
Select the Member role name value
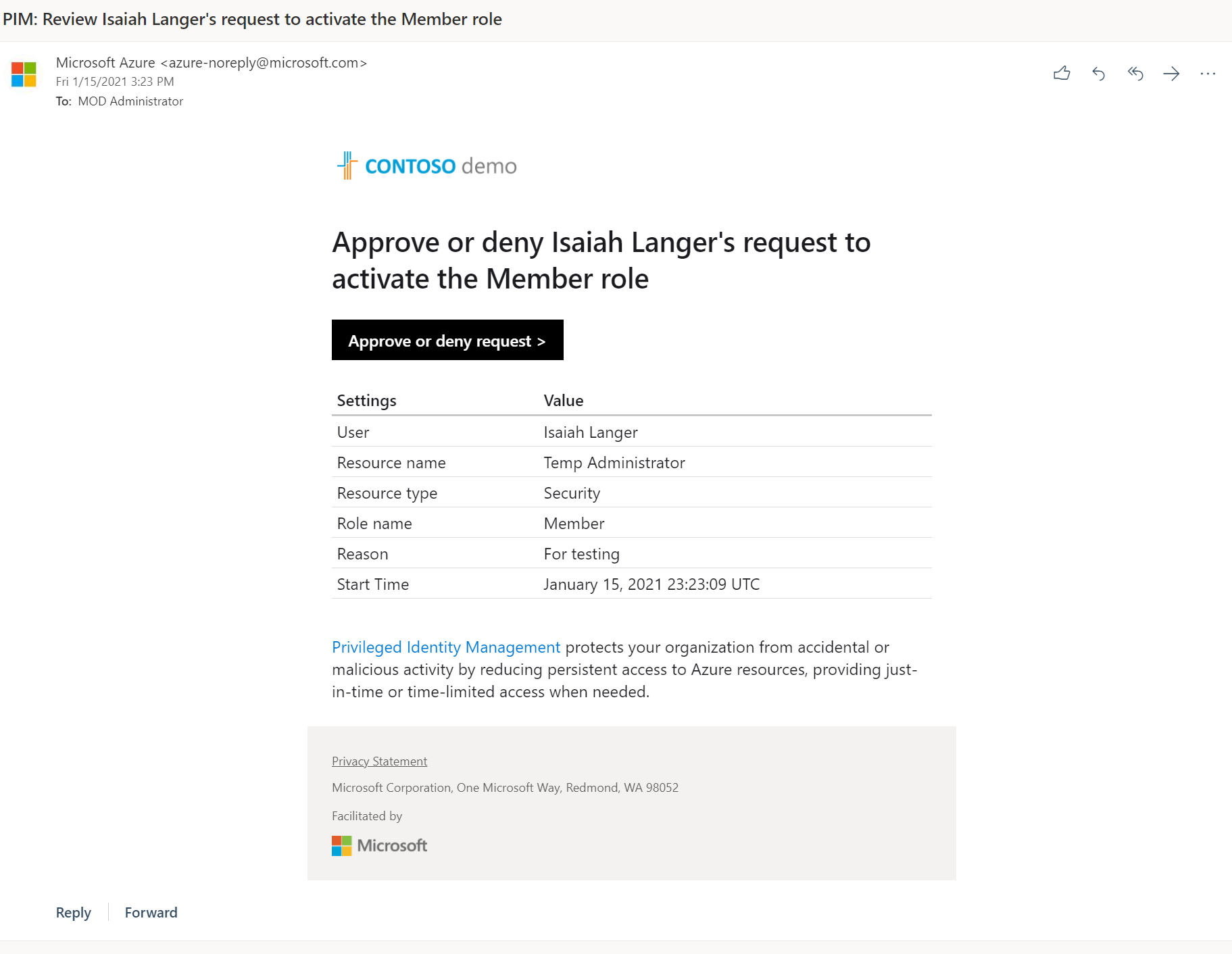coord(574,524)
